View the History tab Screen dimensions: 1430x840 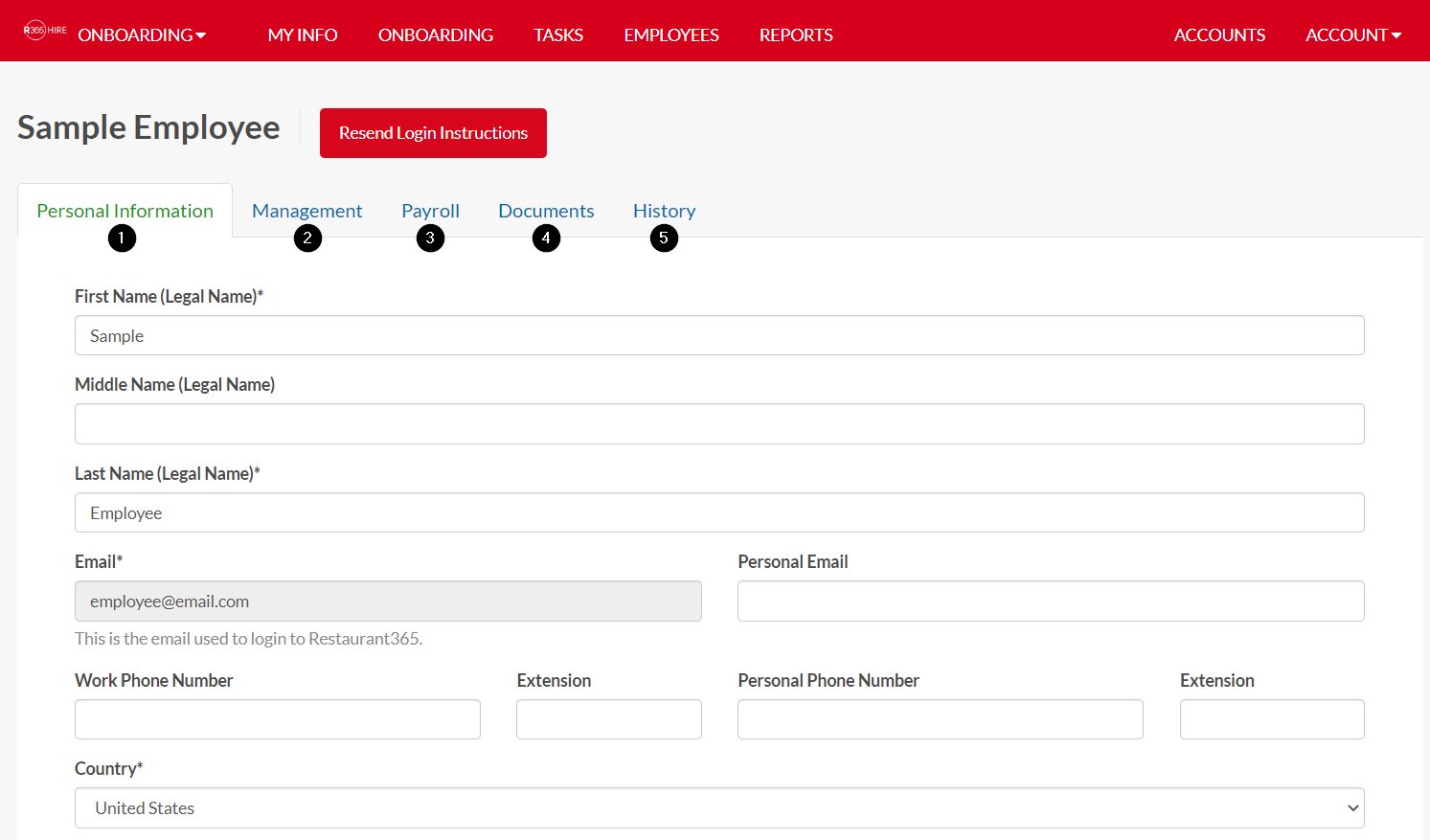664,211
